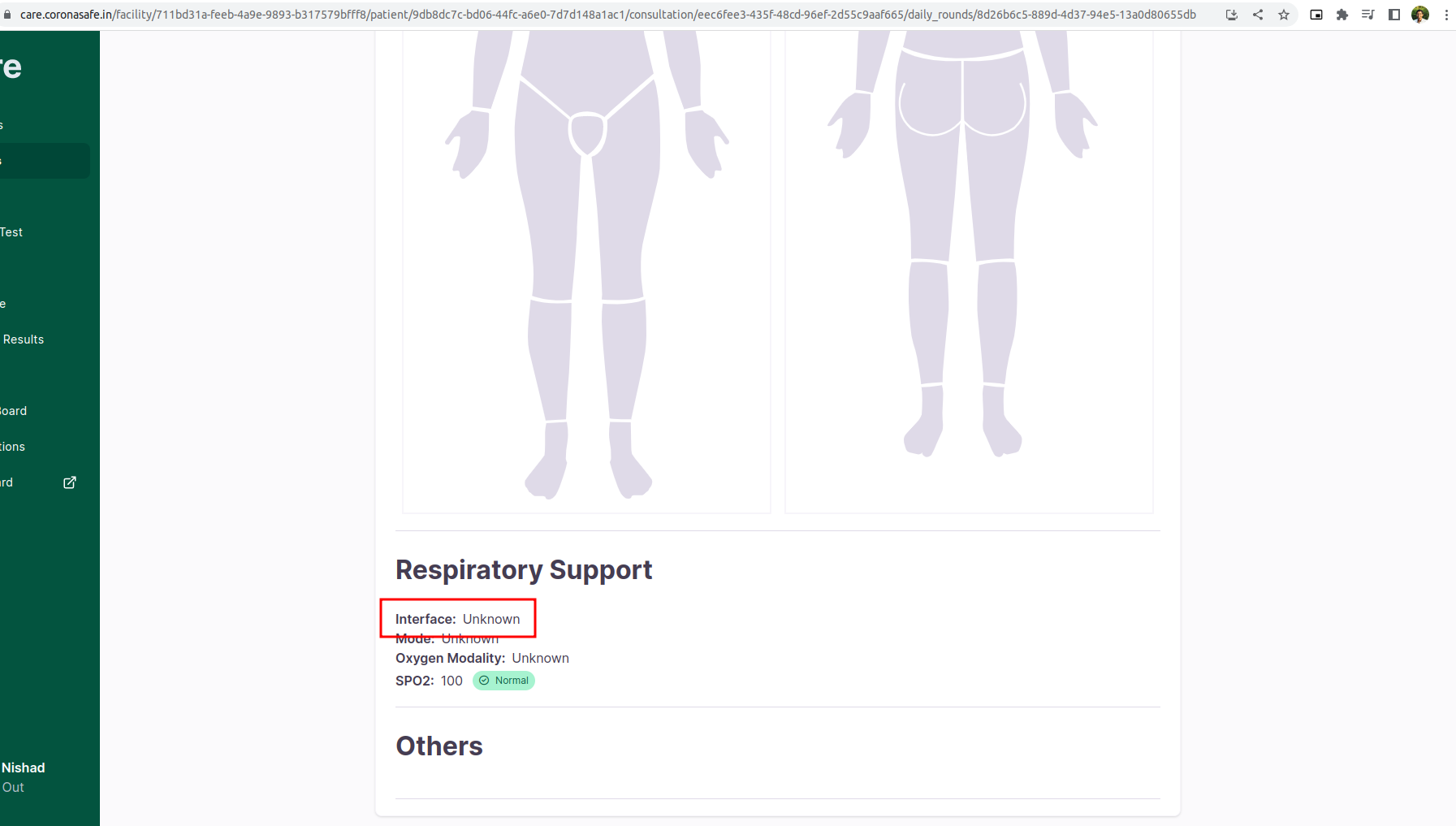Select Sample Test in the sidebar
This screenshot has height=826, width=1456.
(11, 231)
